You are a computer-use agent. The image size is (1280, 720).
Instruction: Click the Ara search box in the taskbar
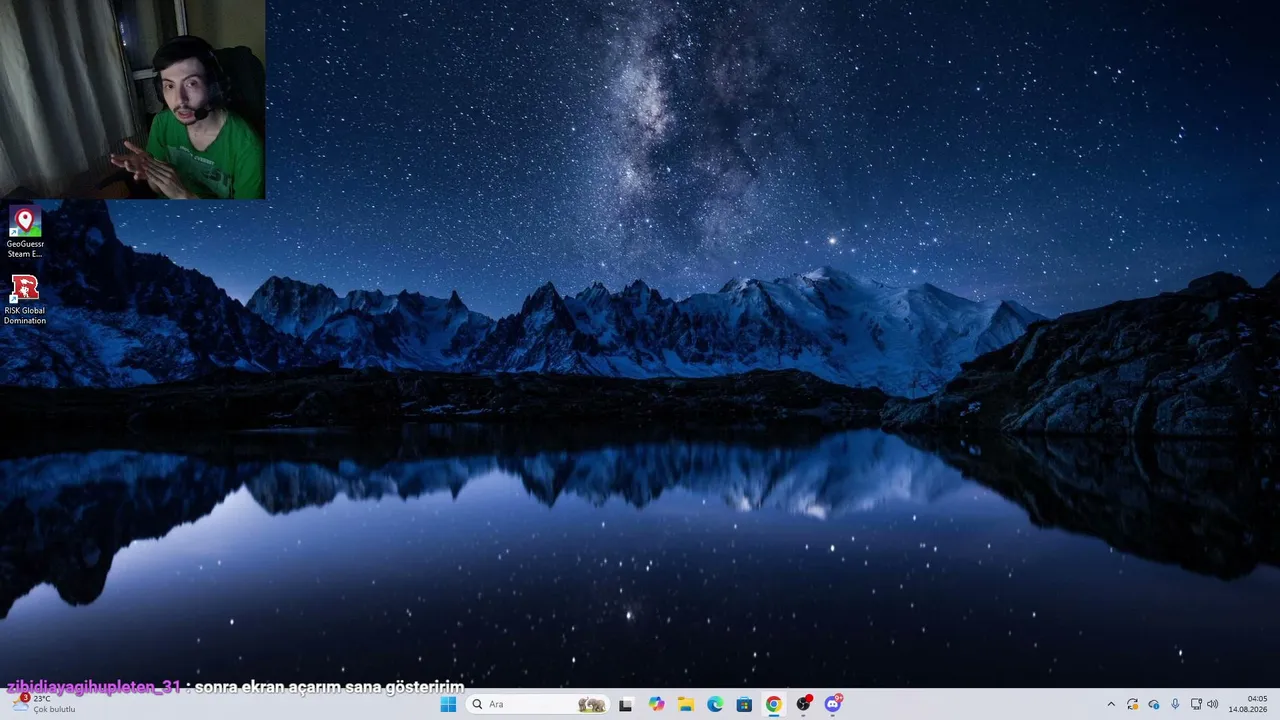click(x=538, y=704)
